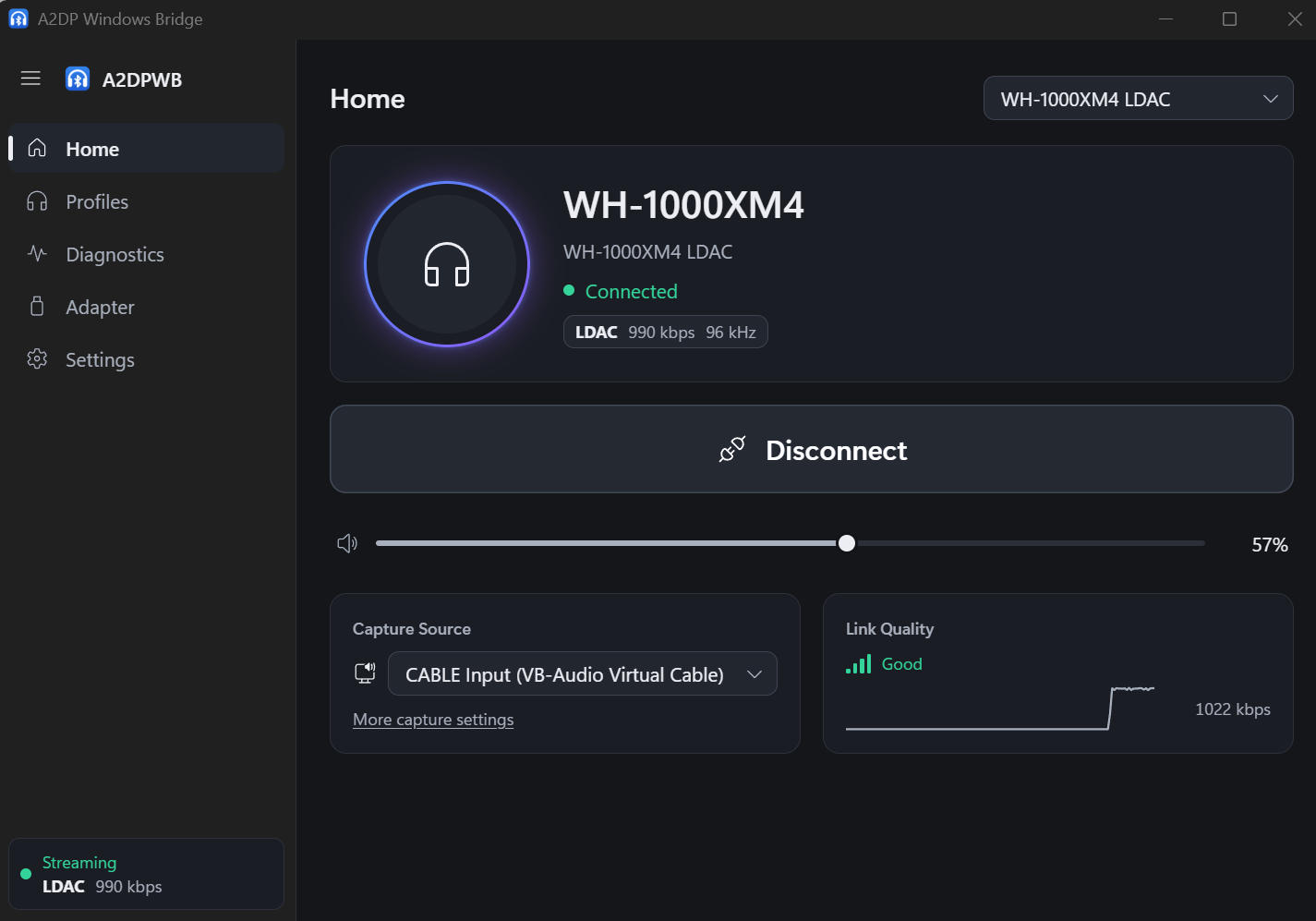Click the link quality bitrate graph

point(1000,708)
